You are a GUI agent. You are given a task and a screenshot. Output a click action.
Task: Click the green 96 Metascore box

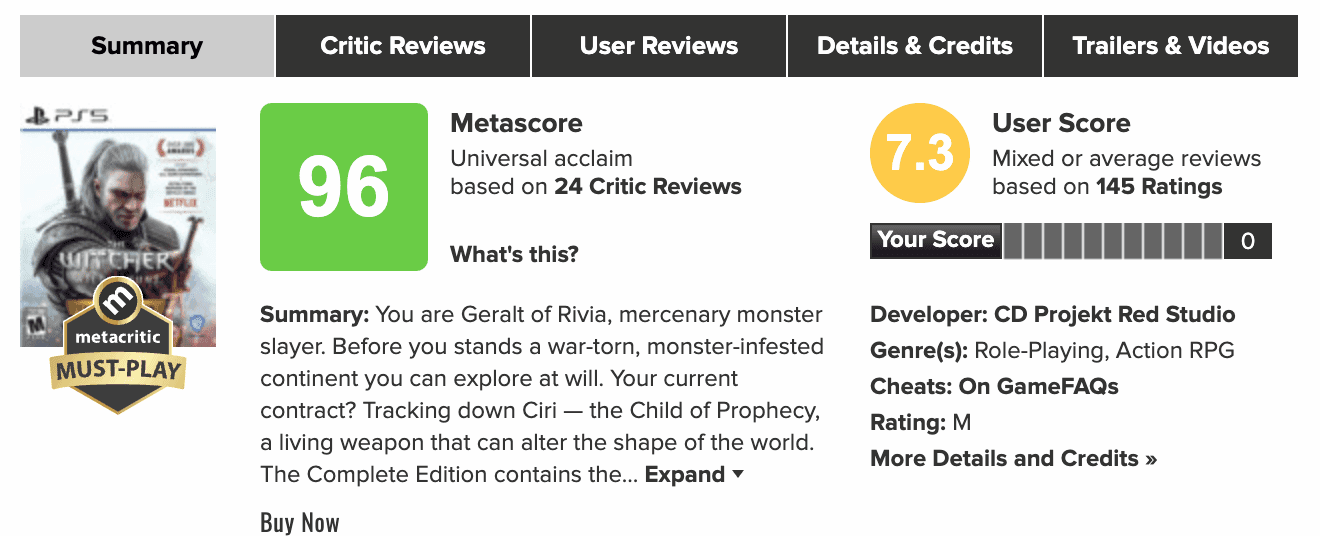tap(343, 187)
